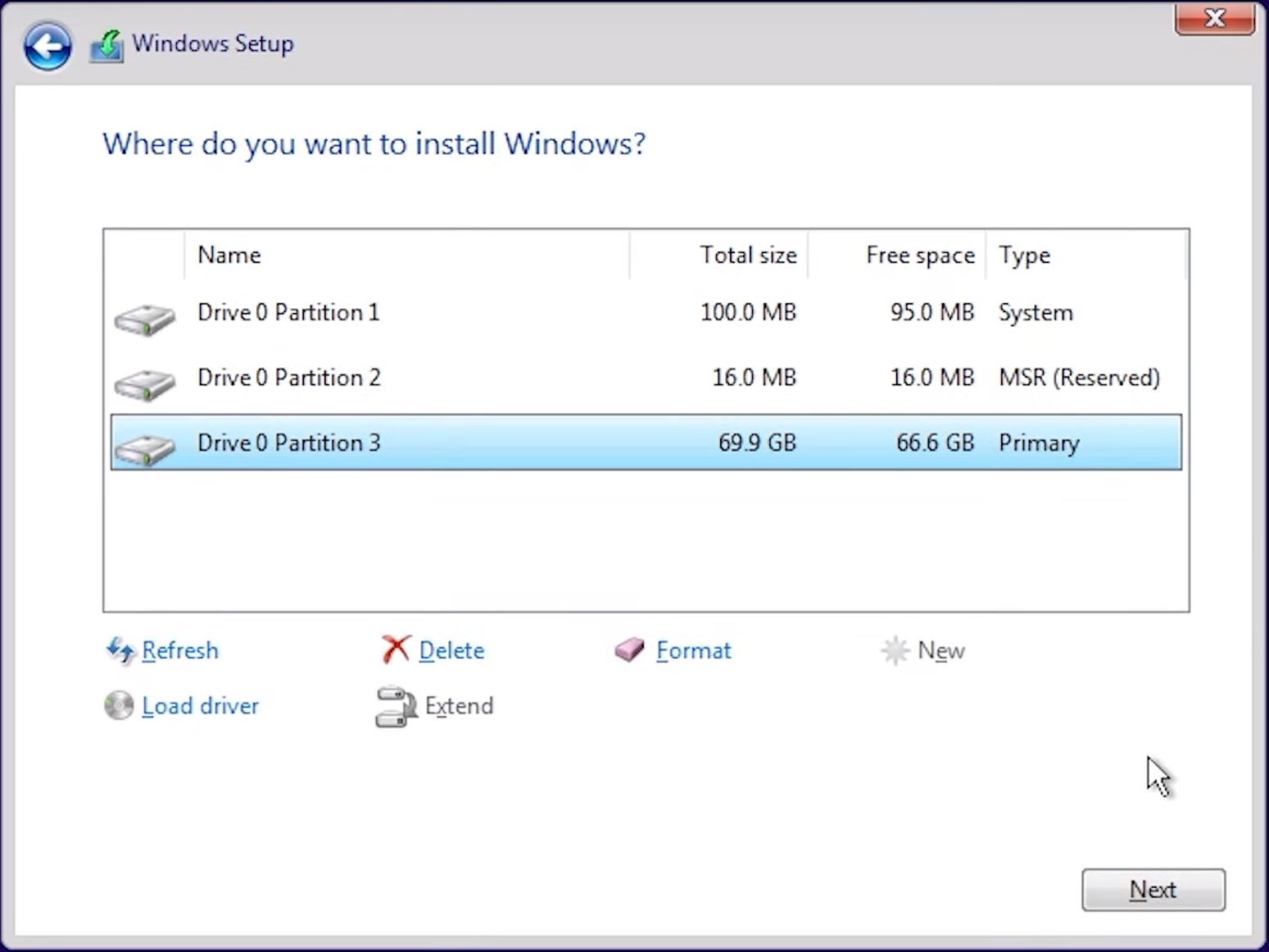Select Drive 0 Partition 1 row
This screenshot has width=1269, height=952.
(492, 313)
